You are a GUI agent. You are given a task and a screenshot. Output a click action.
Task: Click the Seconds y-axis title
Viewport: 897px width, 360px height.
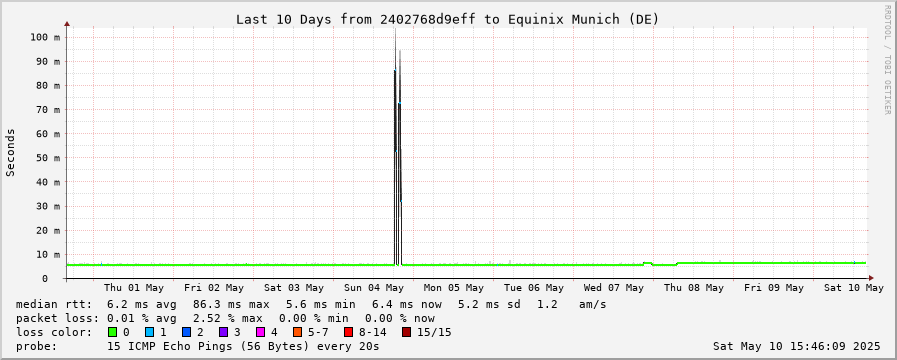[x=10, y=152]
